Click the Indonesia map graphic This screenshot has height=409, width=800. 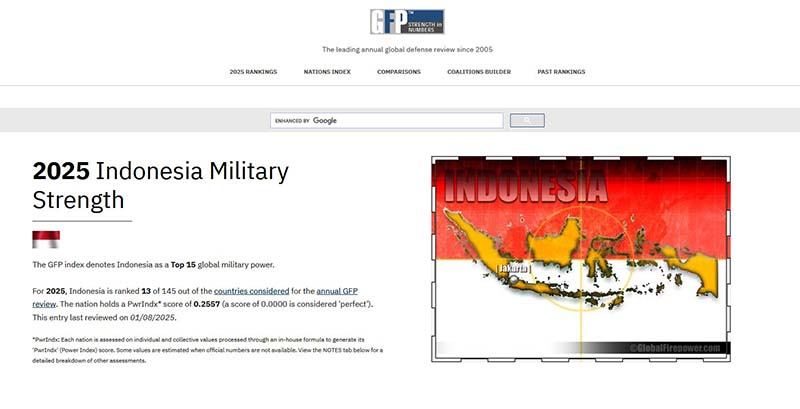pos(580,260)
